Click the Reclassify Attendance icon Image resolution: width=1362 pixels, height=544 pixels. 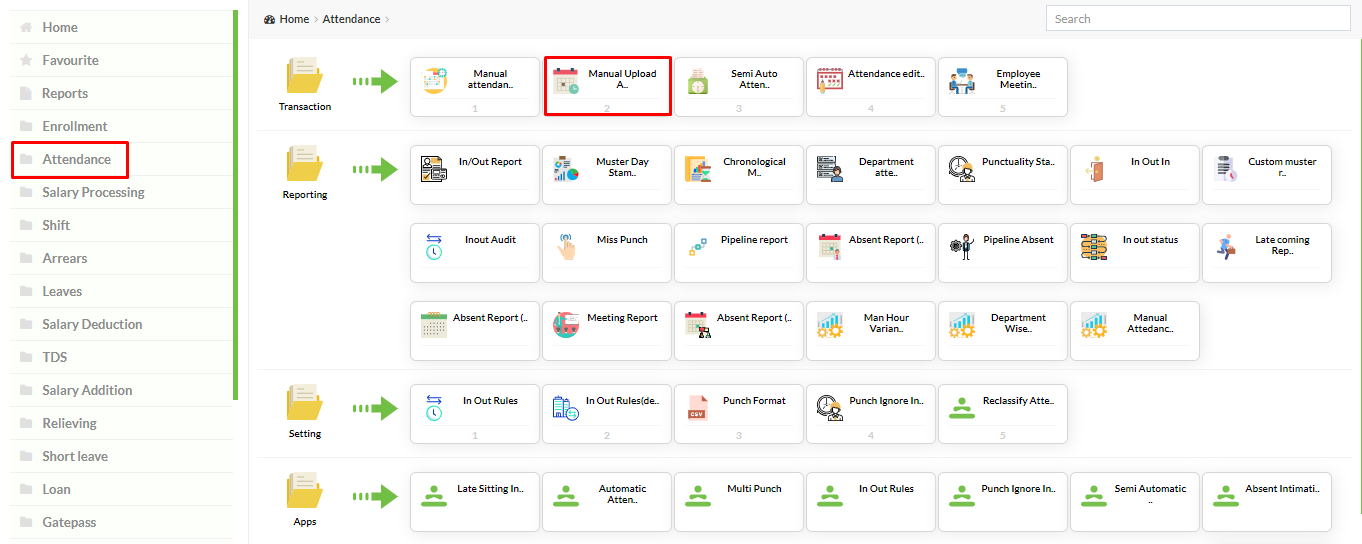[962, 408]
